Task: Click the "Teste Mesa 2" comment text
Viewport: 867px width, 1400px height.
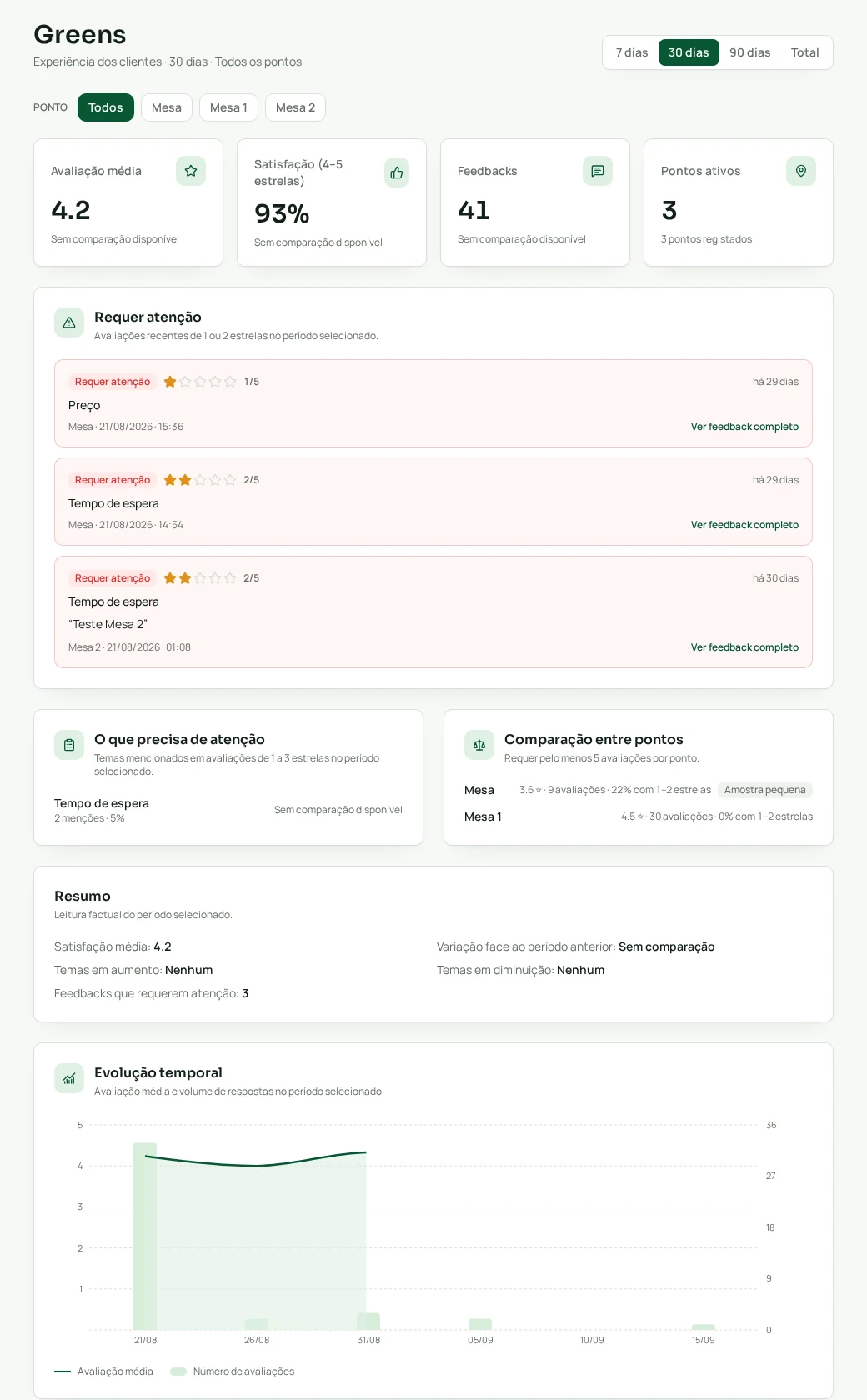Action: tap(108, 624)
